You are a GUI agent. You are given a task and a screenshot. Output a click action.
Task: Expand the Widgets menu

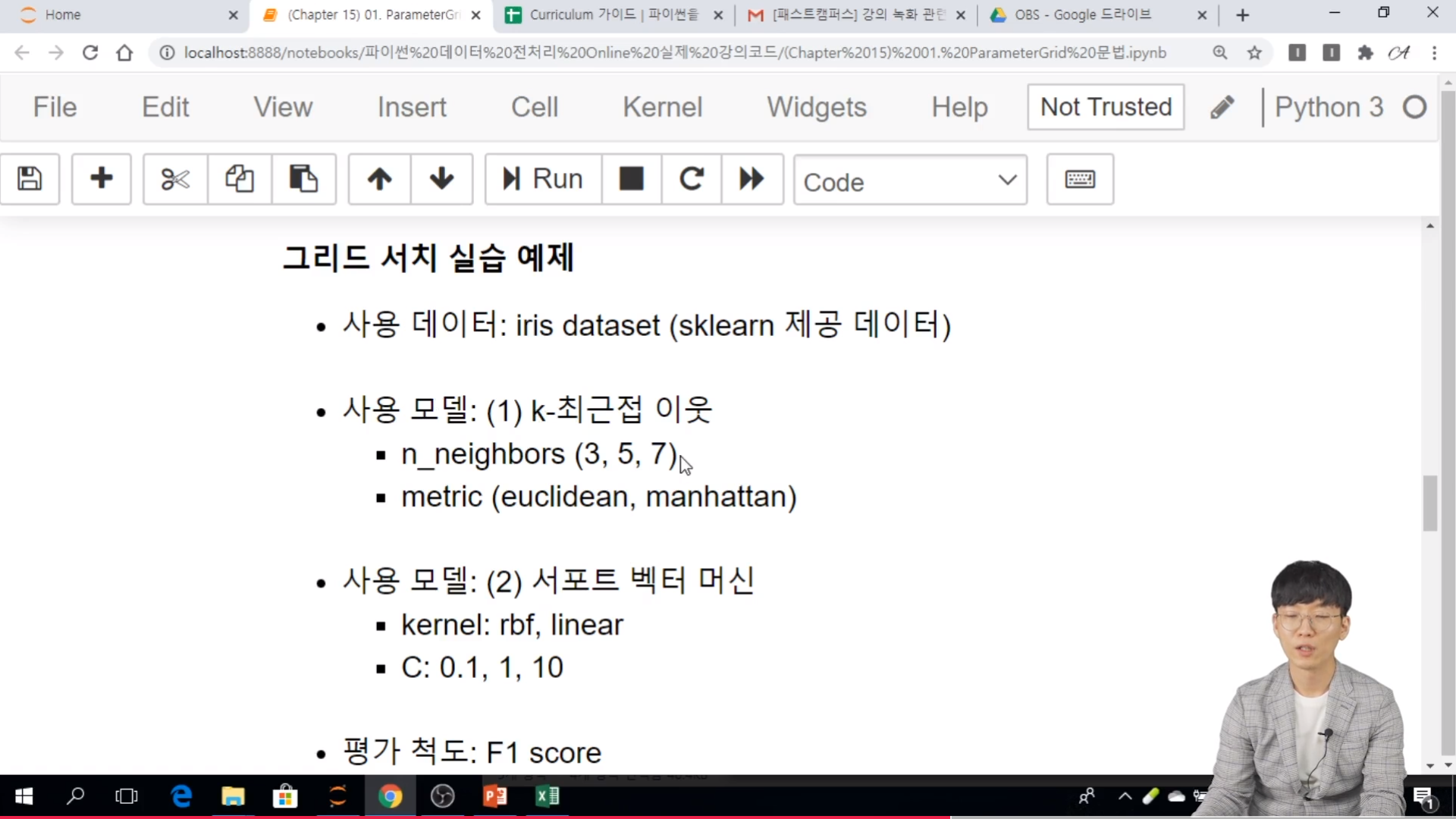tap(816, 107)
